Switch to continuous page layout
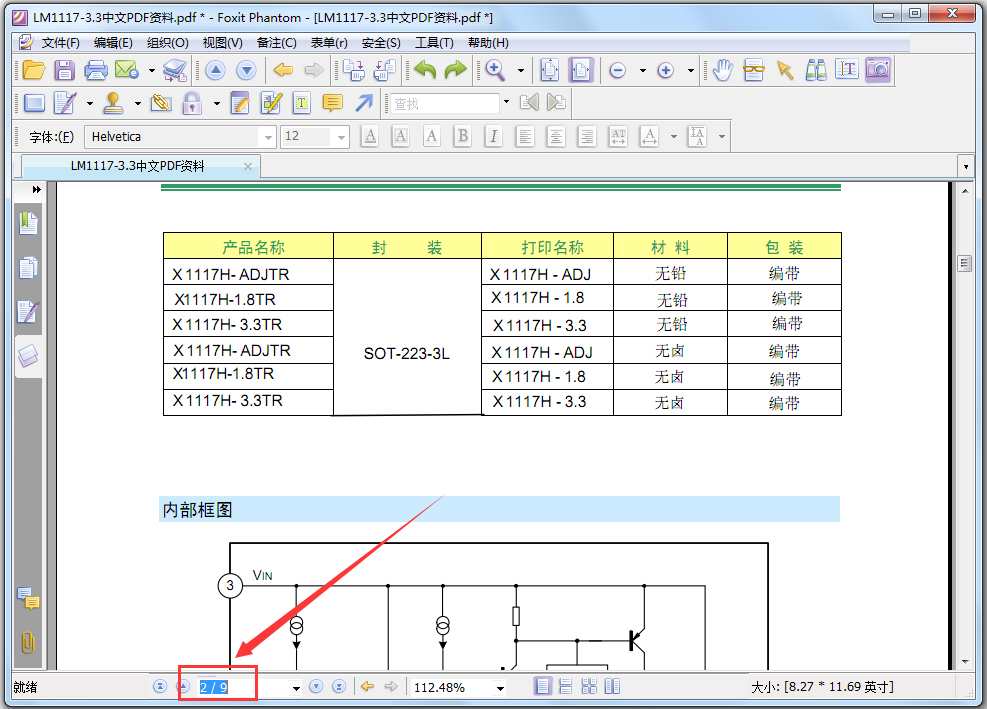This screenshot has height=709, width=987. (x=566, y=686)
